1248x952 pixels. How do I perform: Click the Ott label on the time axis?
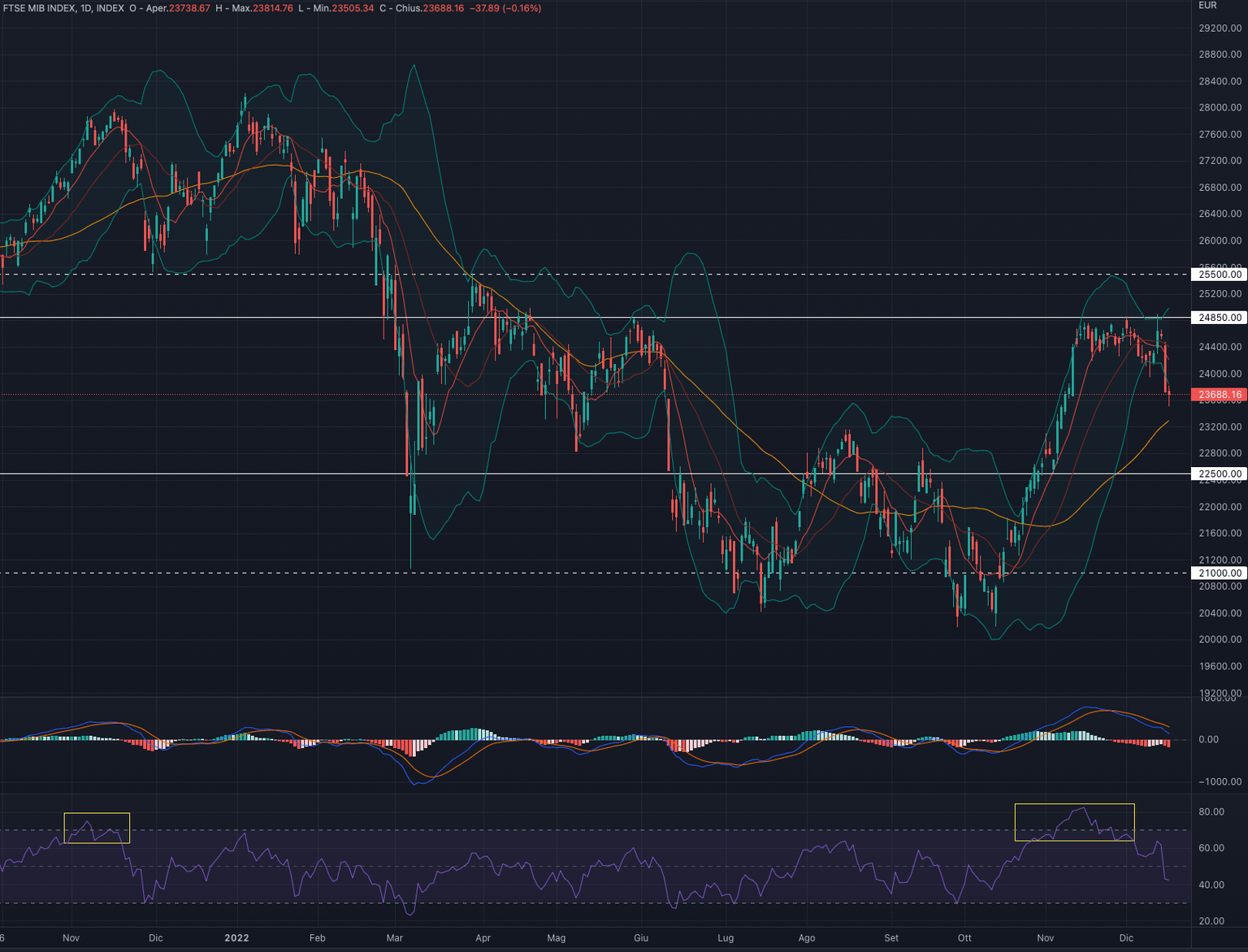pyautogui.click(x=964, y=938)
